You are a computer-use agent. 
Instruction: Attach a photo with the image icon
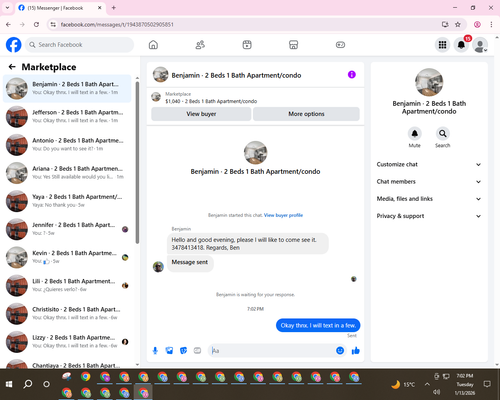tap(169, 351)
